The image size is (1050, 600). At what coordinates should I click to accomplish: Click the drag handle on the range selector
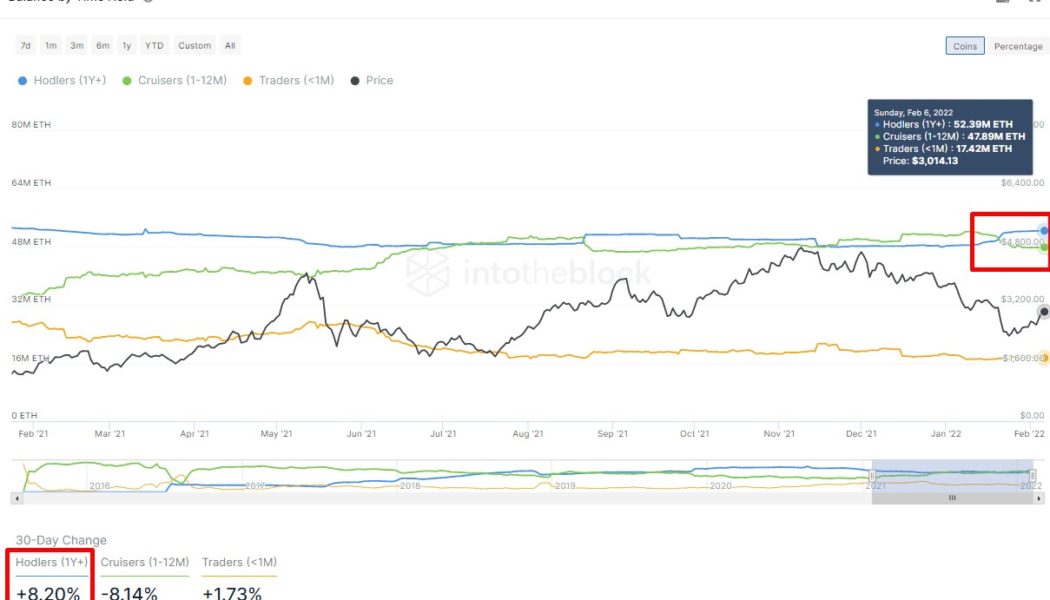[x=951, y=496]
